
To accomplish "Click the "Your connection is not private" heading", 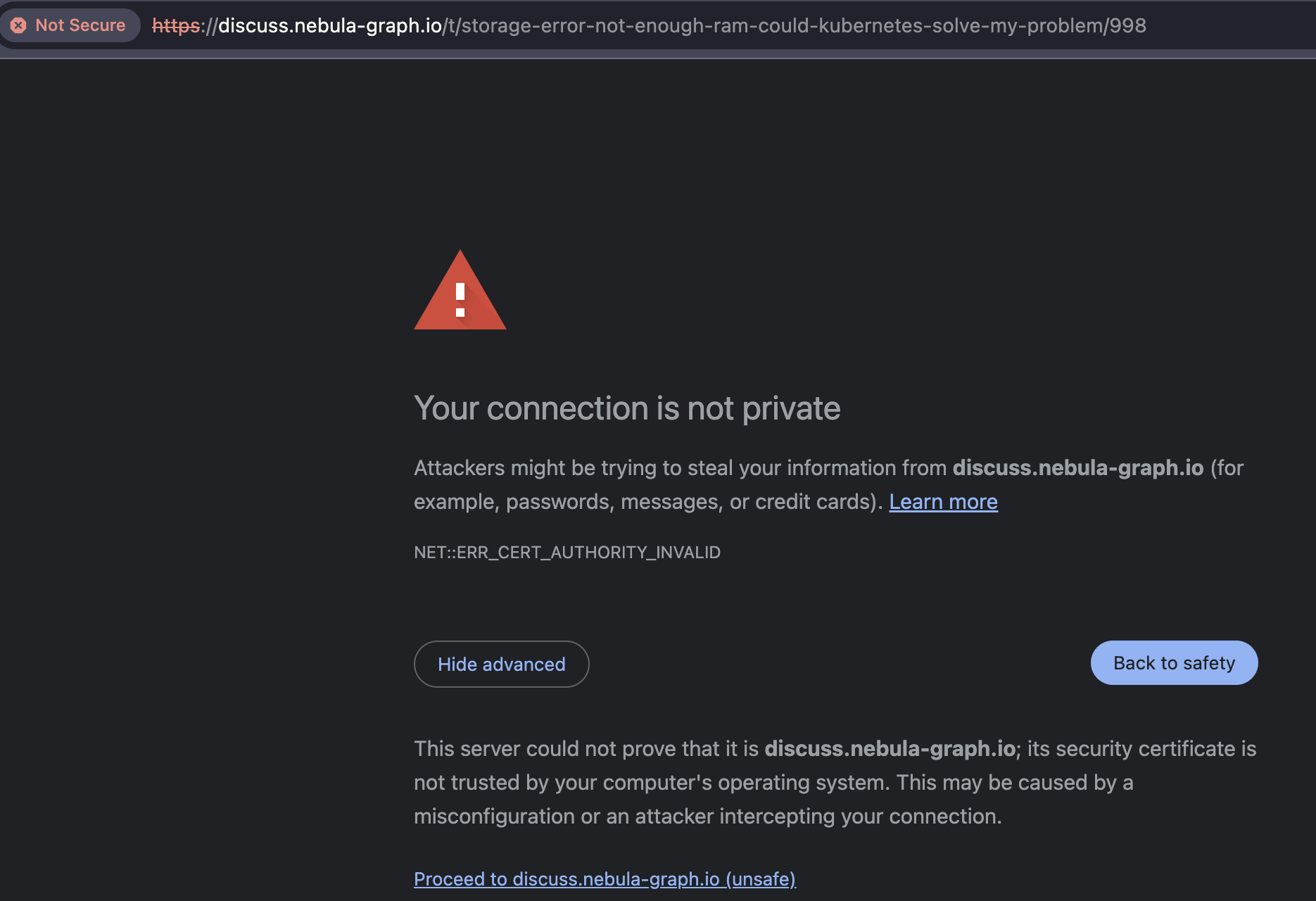I will 626,409.
